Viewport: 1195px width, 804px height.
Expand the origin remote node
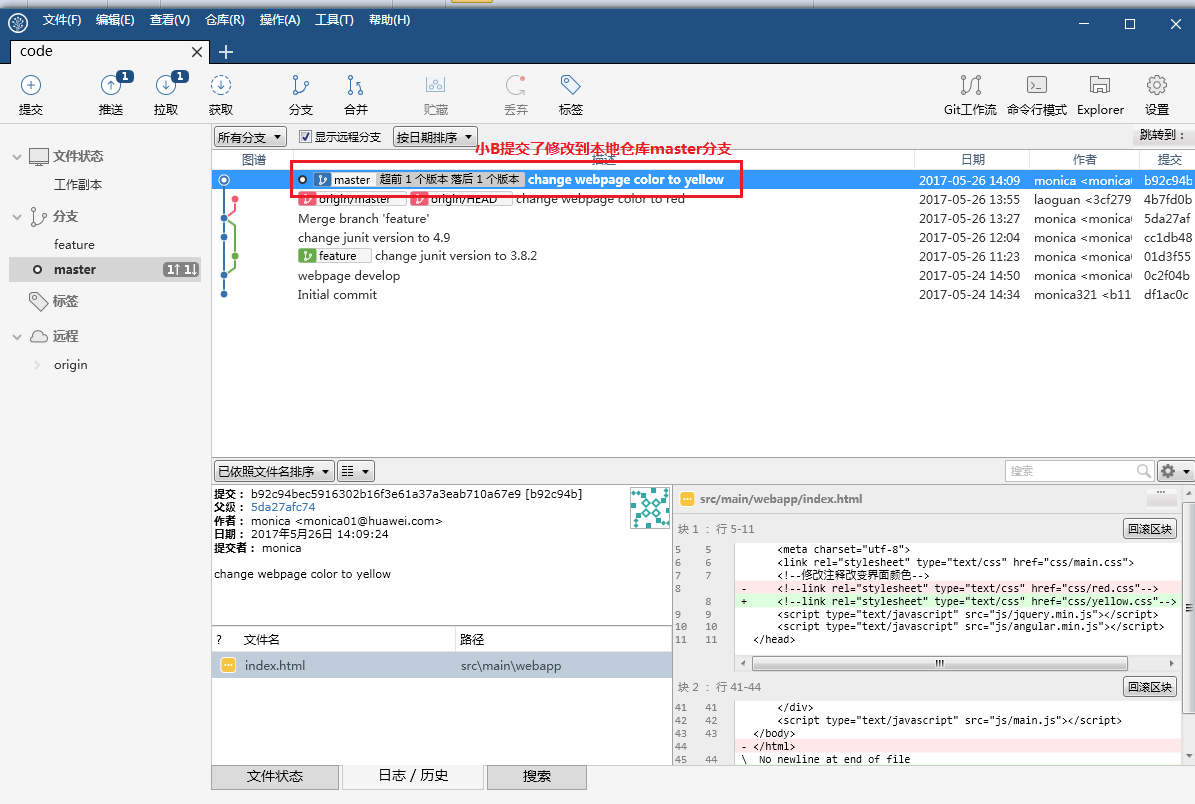coord(37,365)
